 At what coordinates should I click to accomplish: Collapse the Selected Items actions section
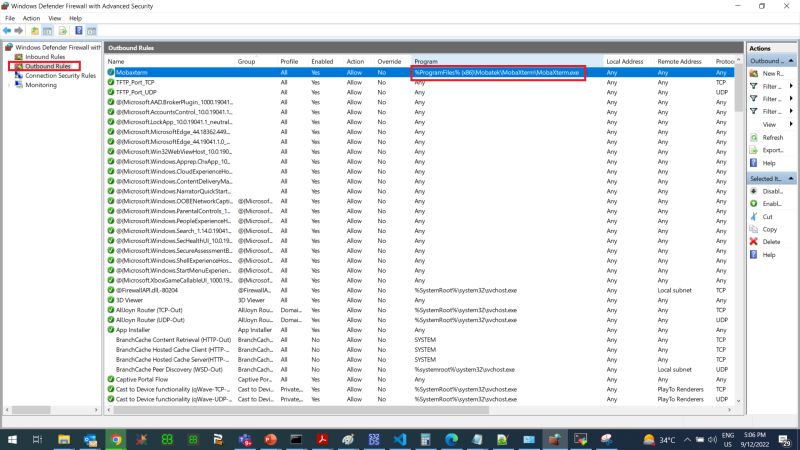(791, 179)
